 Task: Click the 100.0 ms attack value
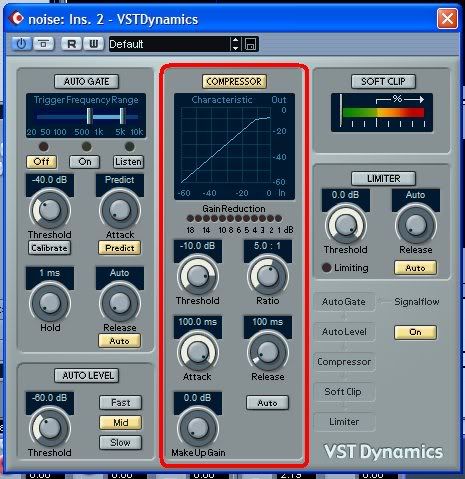(x=198, y=322)
